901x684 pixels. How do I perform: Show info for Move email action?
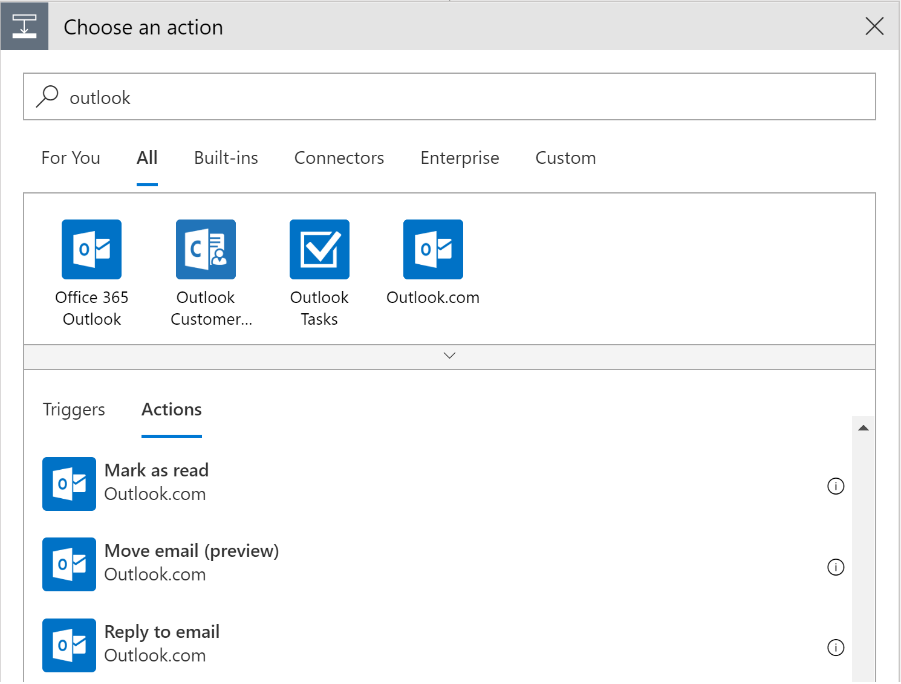[x=836, y=567]
